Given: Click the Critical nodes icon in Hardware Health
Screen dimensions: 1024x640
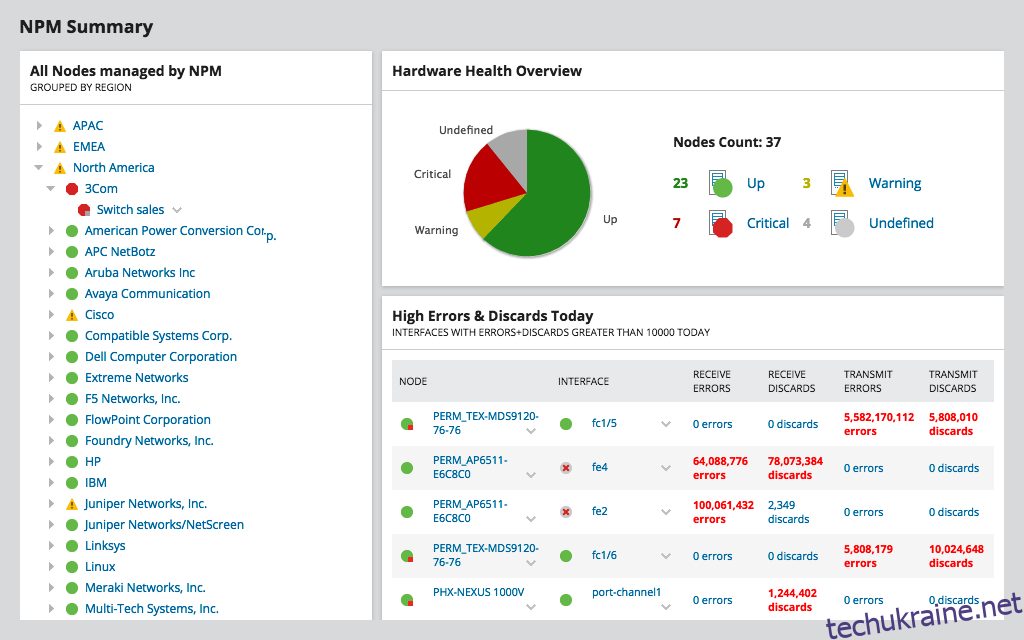Looking at the screenshot, I should point(720,224).
